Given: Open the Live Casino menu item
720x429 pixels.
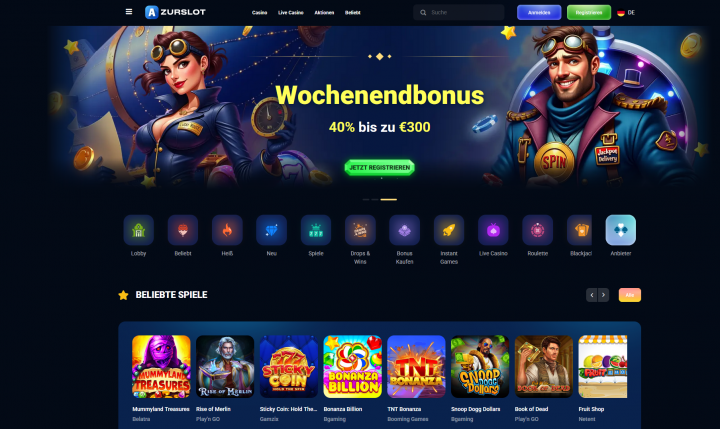Looking at the screenshot, I should point(291,13).
